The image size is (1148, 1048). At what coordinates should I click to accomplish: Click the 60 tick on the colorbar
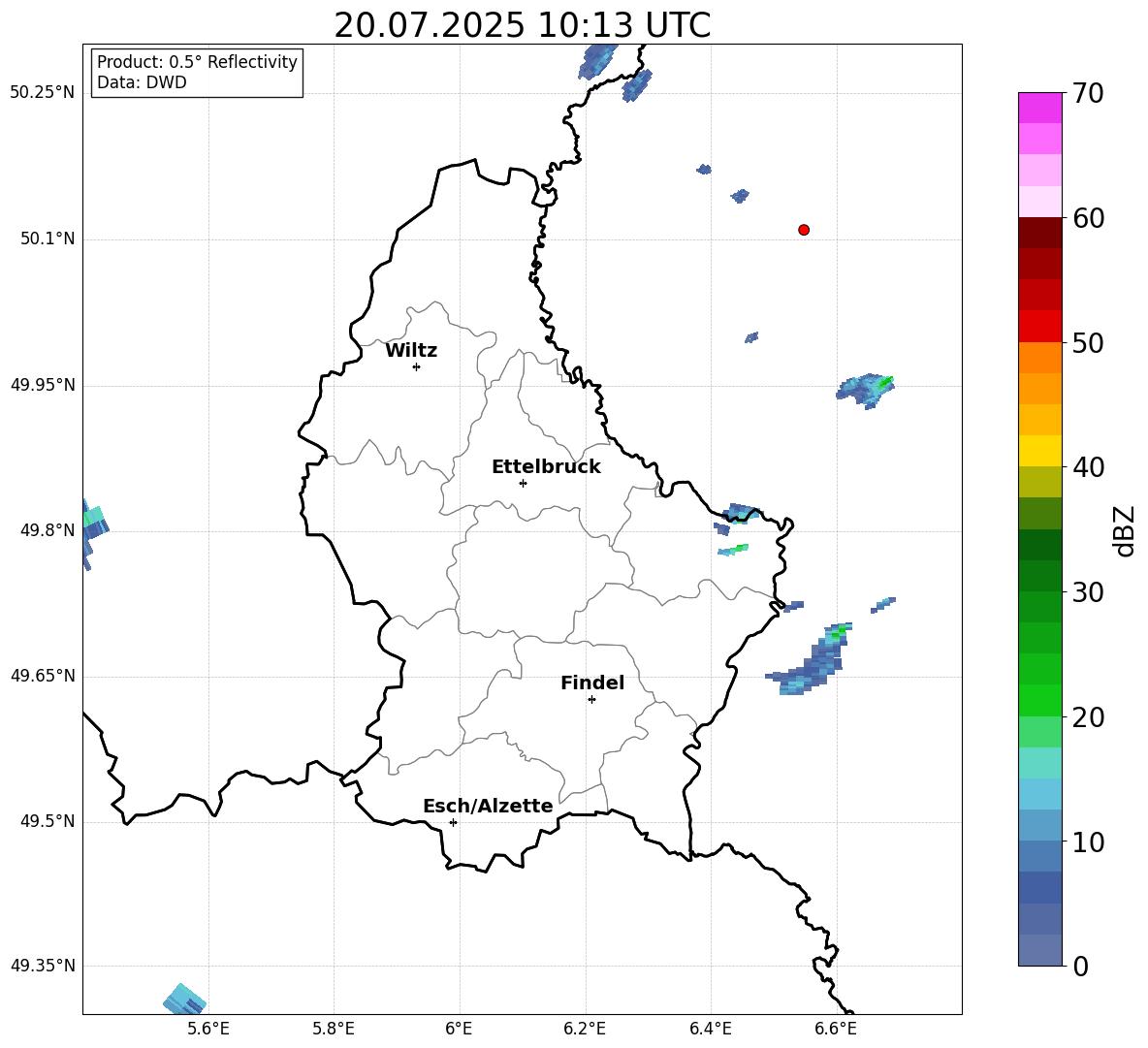click(1087, 218)
